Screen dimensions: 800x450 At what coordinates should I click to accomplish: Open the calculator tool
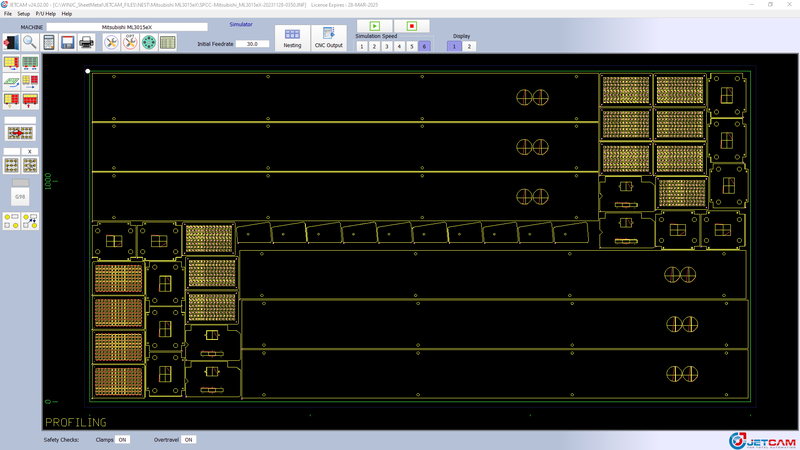[49, 43]
